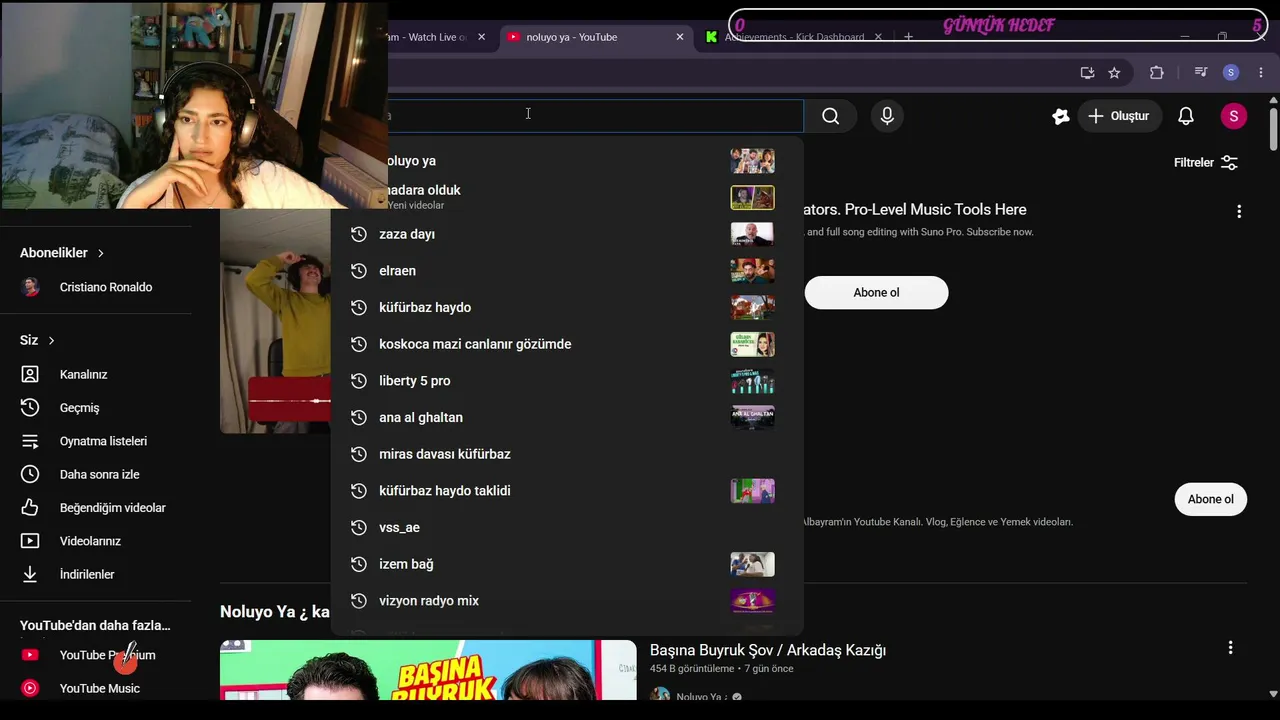Start voice search with the microphone icon

[x=887, y=116]
